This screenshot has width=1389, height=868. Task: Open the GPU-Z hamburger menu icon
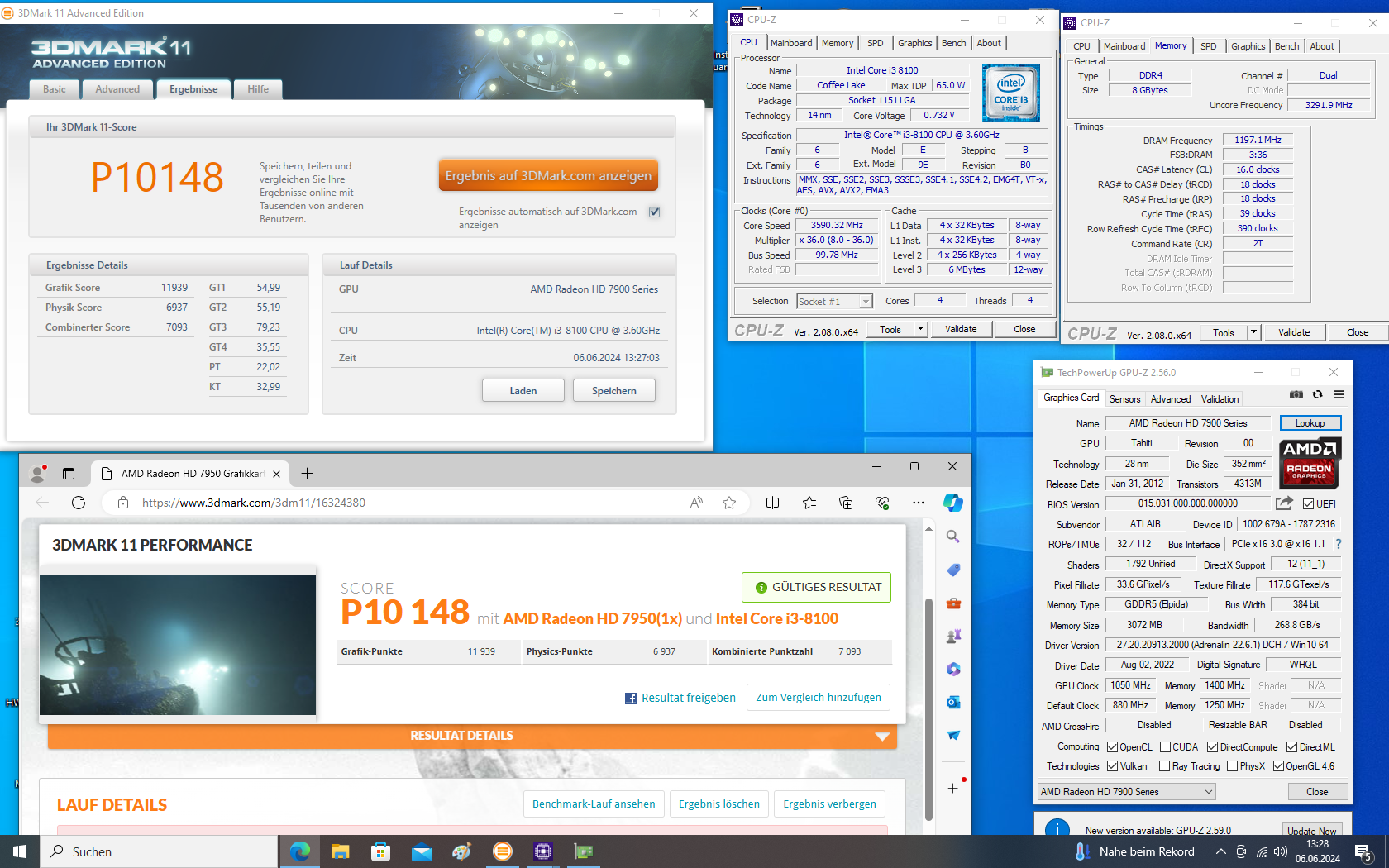coord(1339,395)
